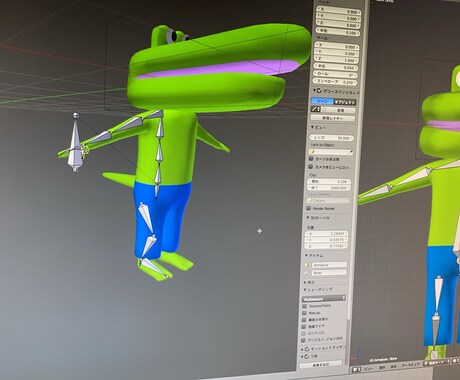Screen dimensions: 460x380
Task: Open the 選択 menu in 3D view header
Action: [x=382, y=367]
